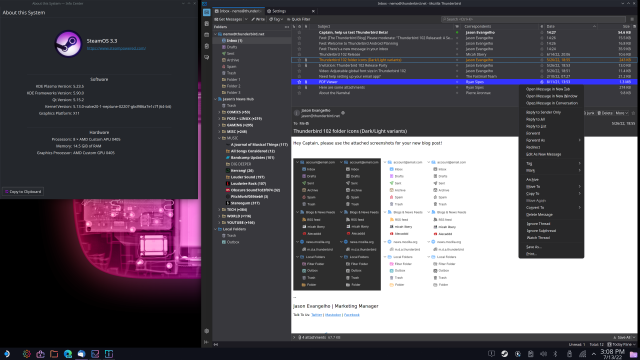Star the 'Thunderbird 102 Release' message
The width and height of the screenshot is (640, 360).
click(300, 54)
